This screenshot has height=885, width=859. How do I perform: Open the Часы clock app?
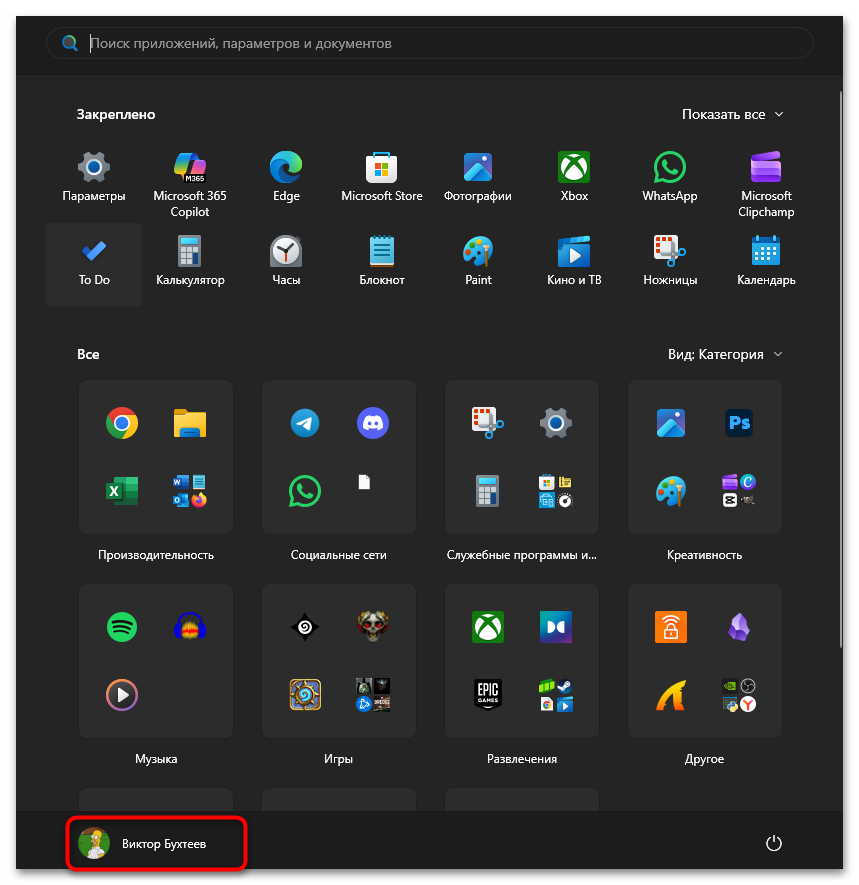(x=286, y=261)
